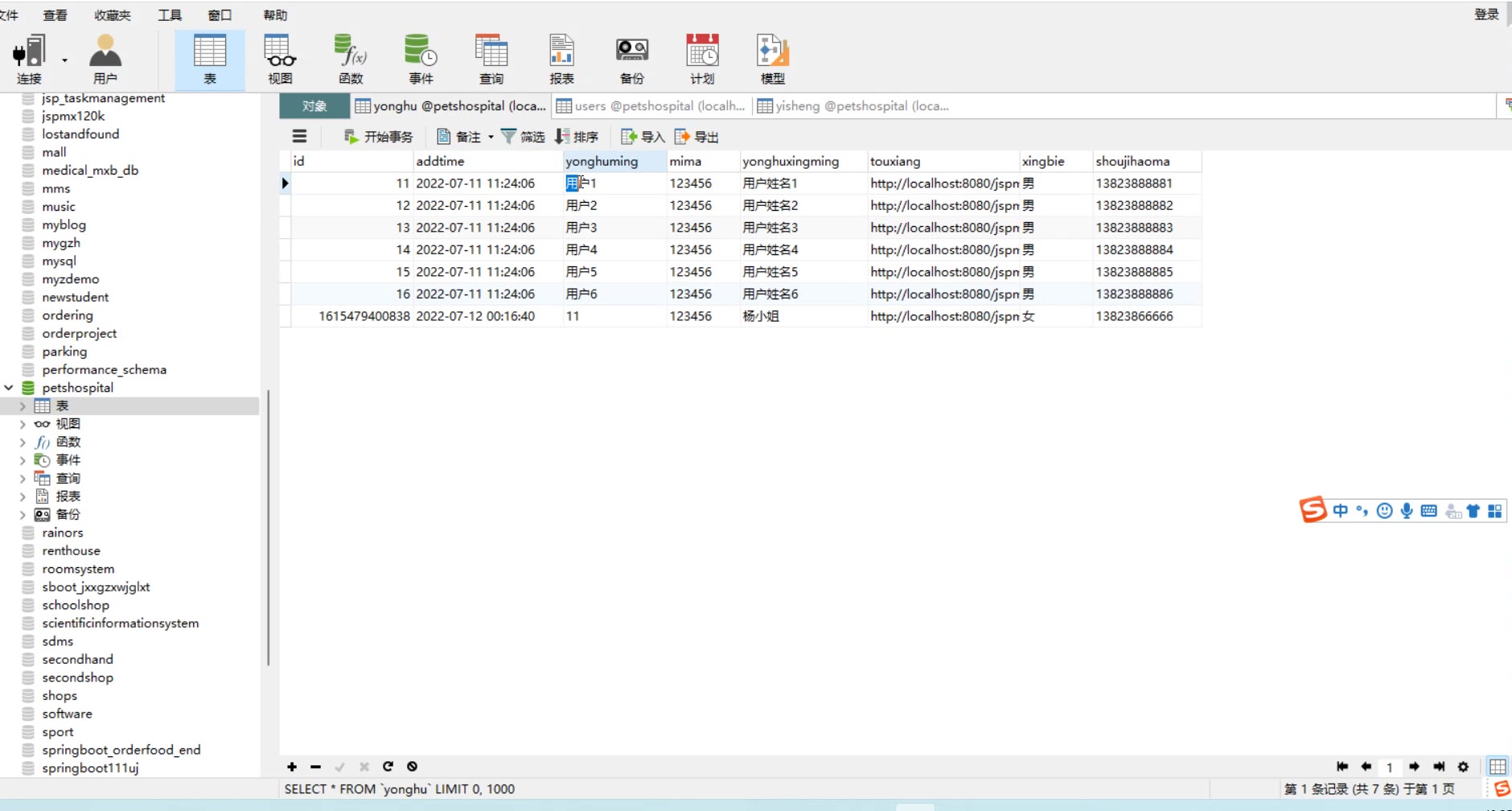Go to the first page of records
1512x811 pixels.
click(1341, 767)
